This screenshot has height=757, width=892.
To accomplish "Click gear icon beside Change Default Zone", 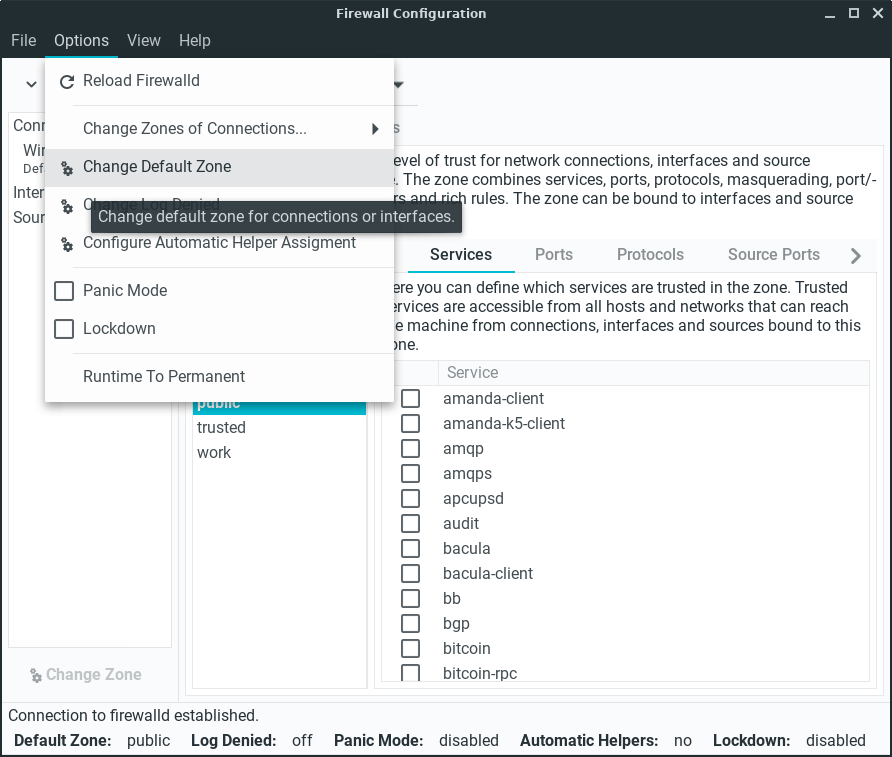I will click(x=67, y=168).
